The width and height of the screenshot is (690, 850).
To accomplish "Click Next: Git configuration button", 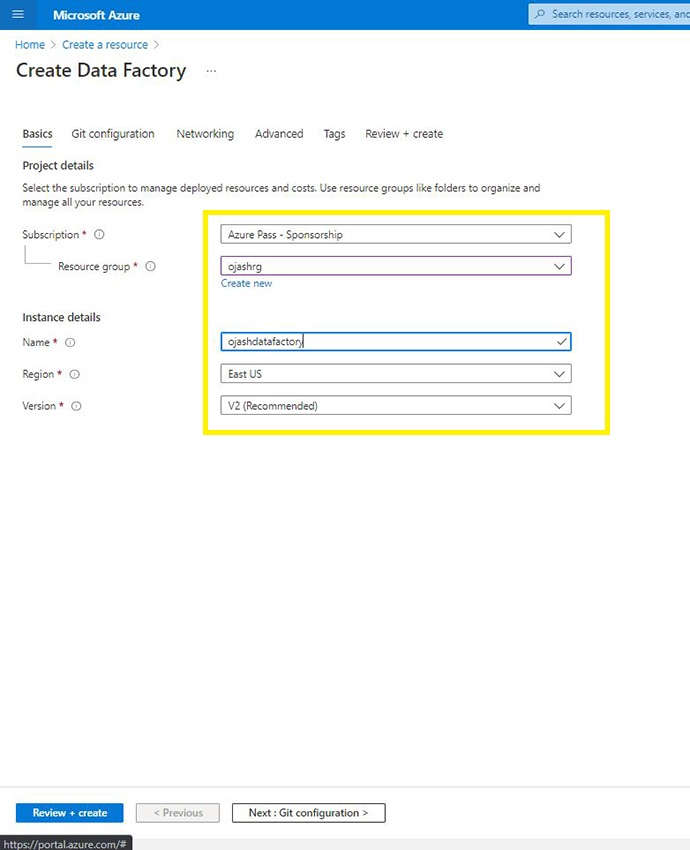I will point(308,813).
